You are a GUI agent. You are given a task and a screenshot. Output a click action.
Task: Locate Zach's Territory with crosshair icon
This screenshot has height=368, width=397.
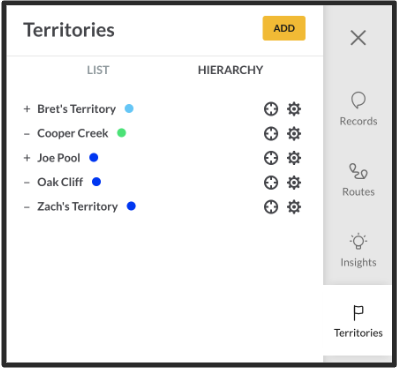coord(271,207)
